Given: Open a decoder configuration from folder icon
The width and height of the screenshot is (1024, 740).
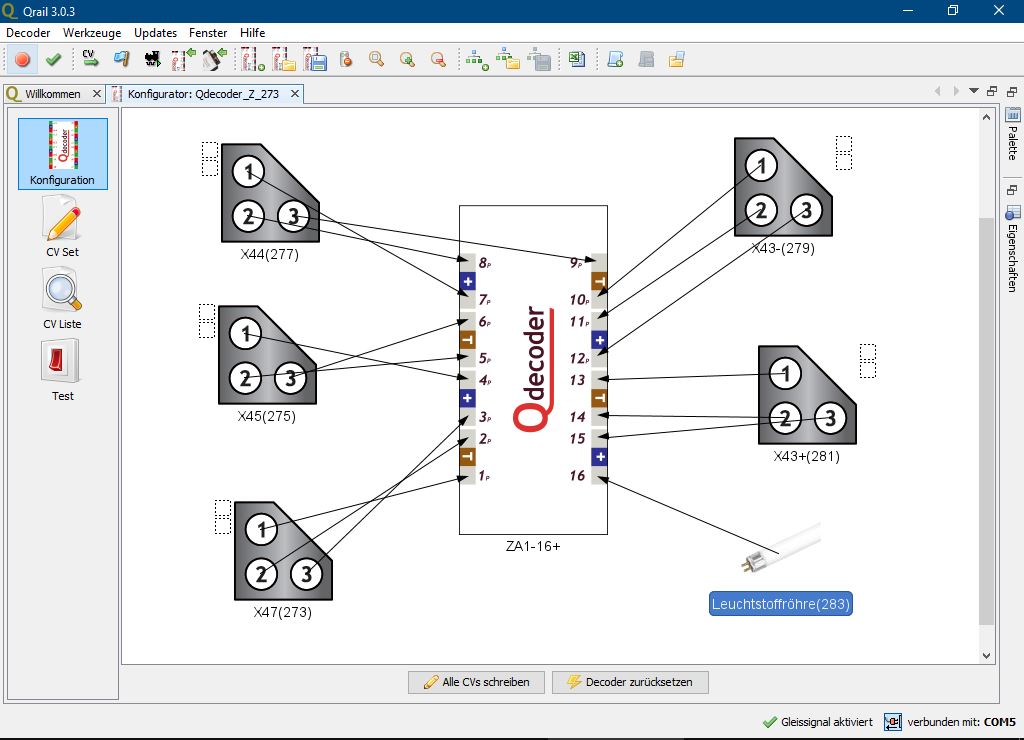Looking at the screenshot, I should click(284, 59).
